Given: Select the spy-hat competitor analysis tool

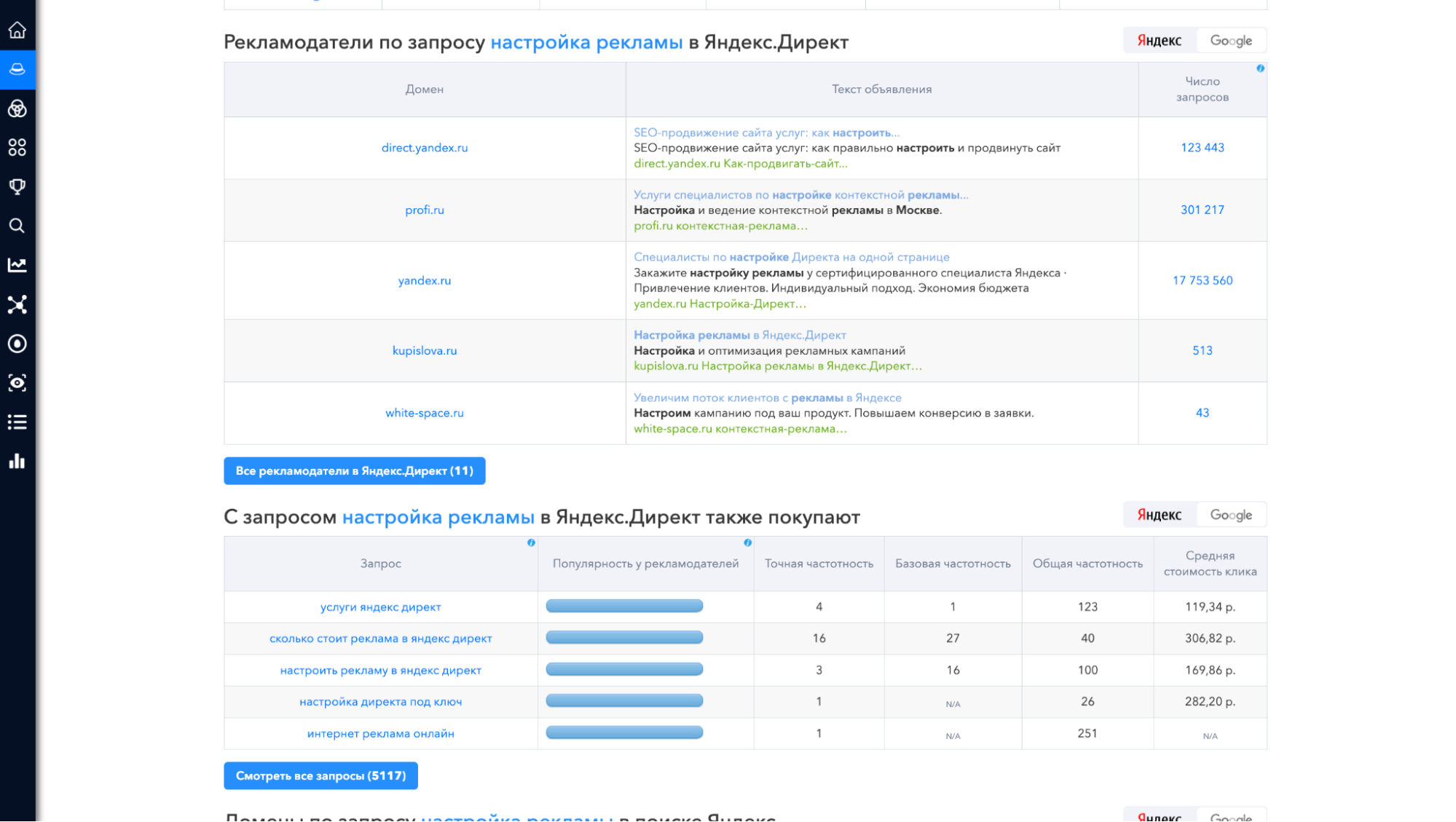Looking at the screenshot, I should pos(17,70).
